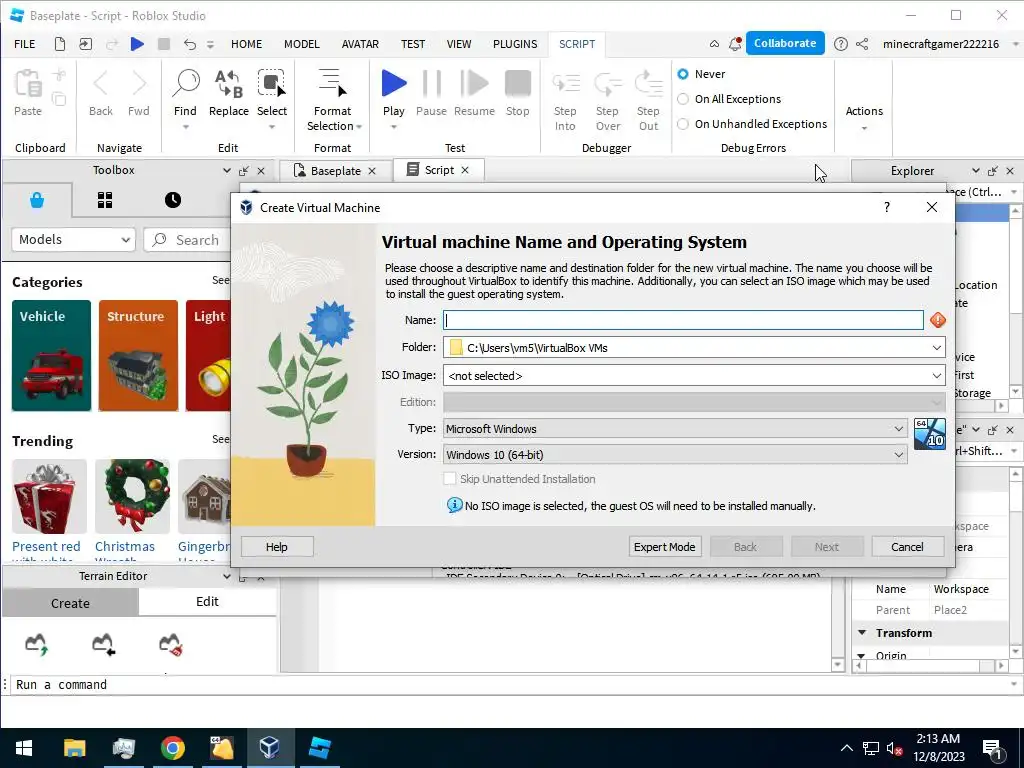Click the share icon near username
The image size is (1024, 768).
[x=862, y=44]
